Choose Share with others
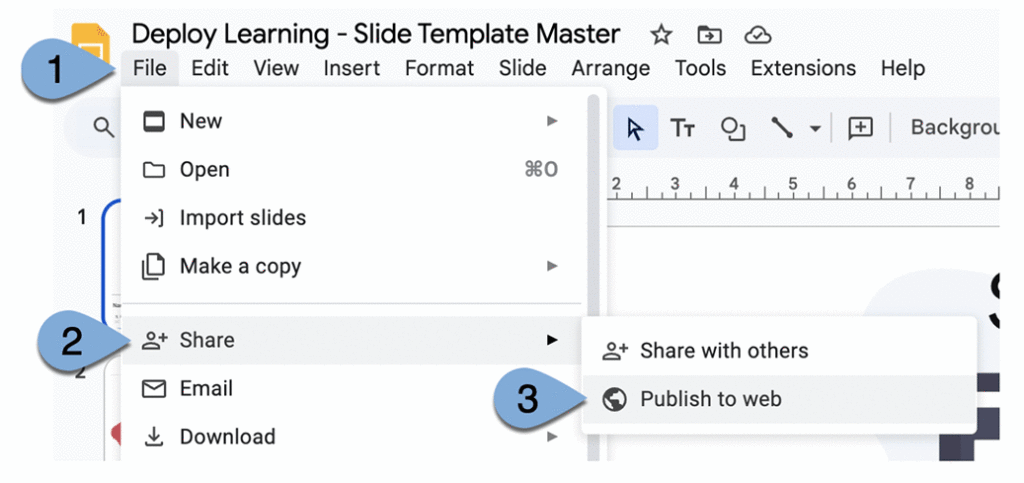This screenshot has width=1024, height=483. [x=723, y=351]
